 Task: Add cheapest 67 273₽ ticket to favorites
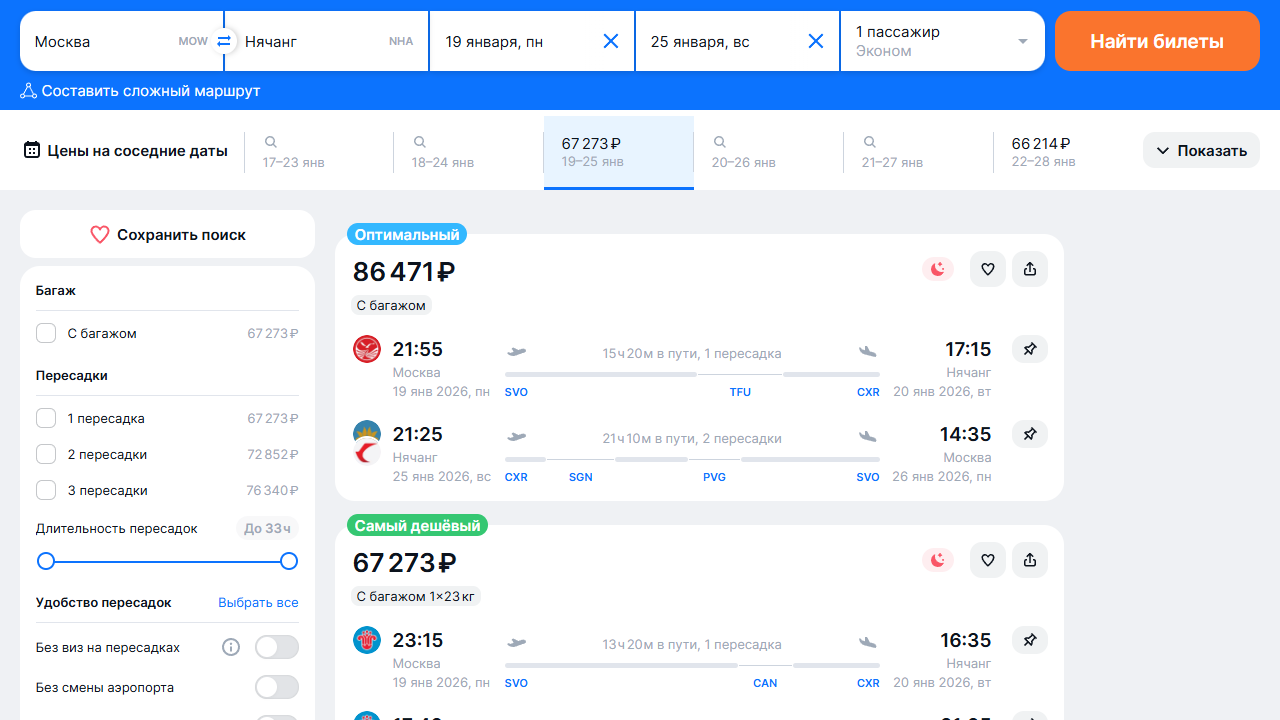pyautogui.click(x=988, y=560)
